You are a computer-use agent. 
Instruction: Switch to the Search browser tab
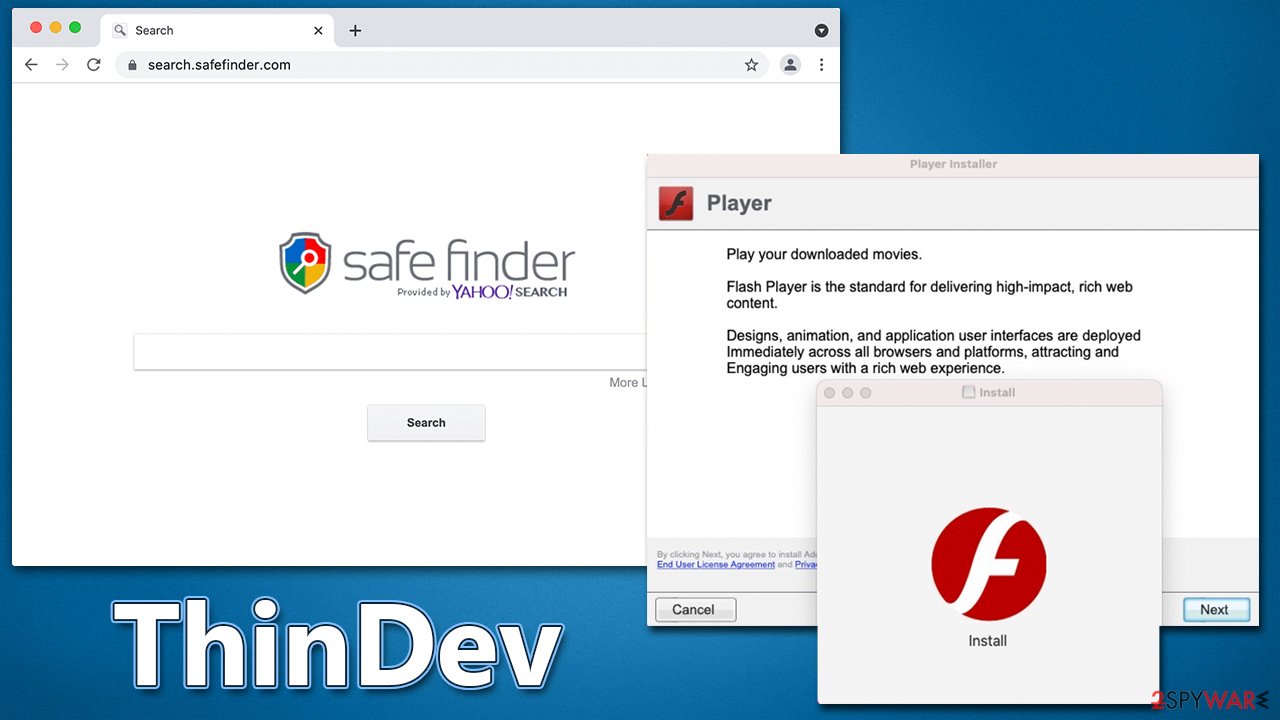[x=200, y=30]
